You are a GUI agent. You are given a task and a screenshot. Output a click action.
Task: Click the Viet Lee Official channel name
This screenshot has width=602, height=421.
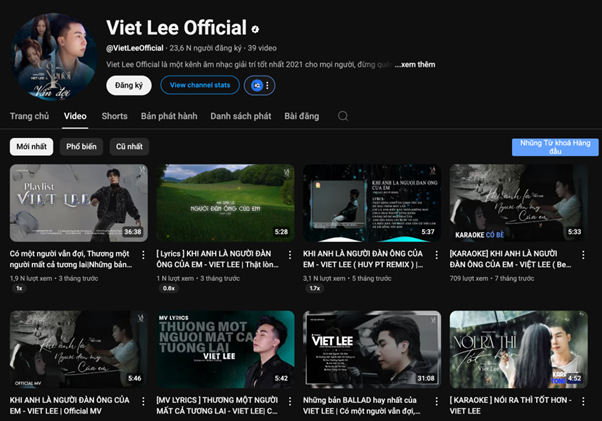176,28
